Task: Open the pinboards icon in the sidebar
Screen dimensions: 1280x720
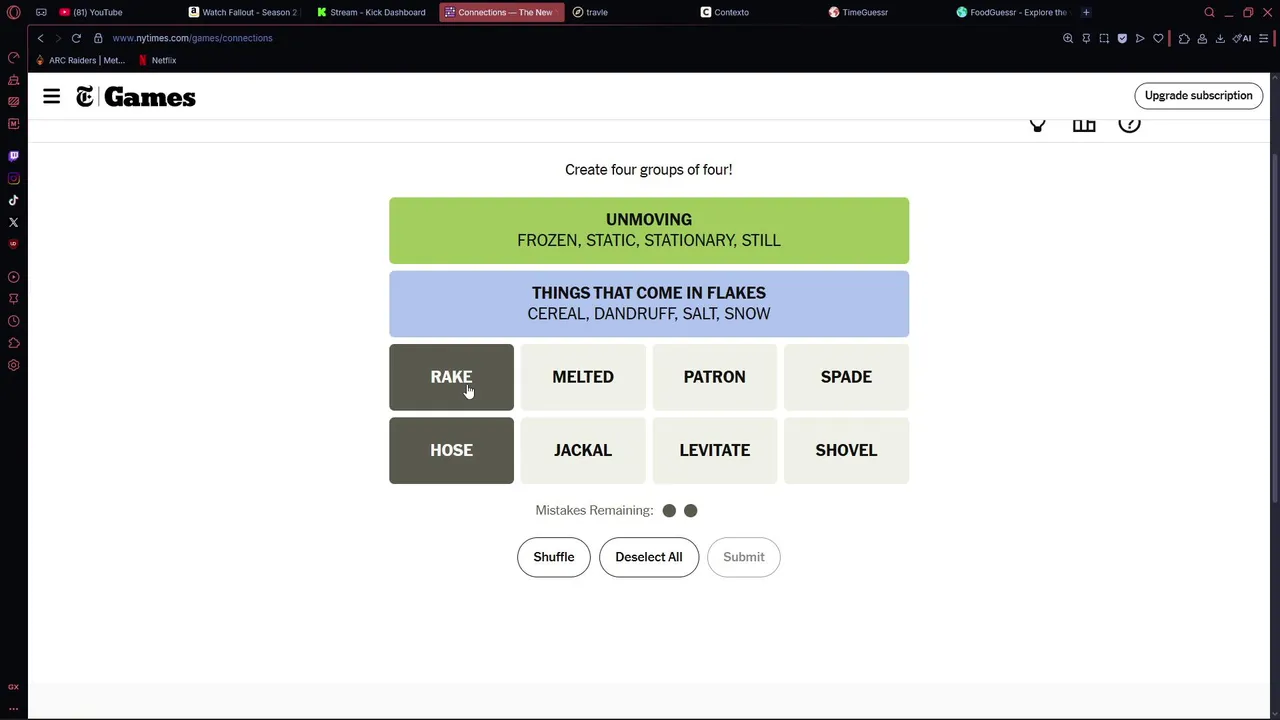Action: coord(13,299)
